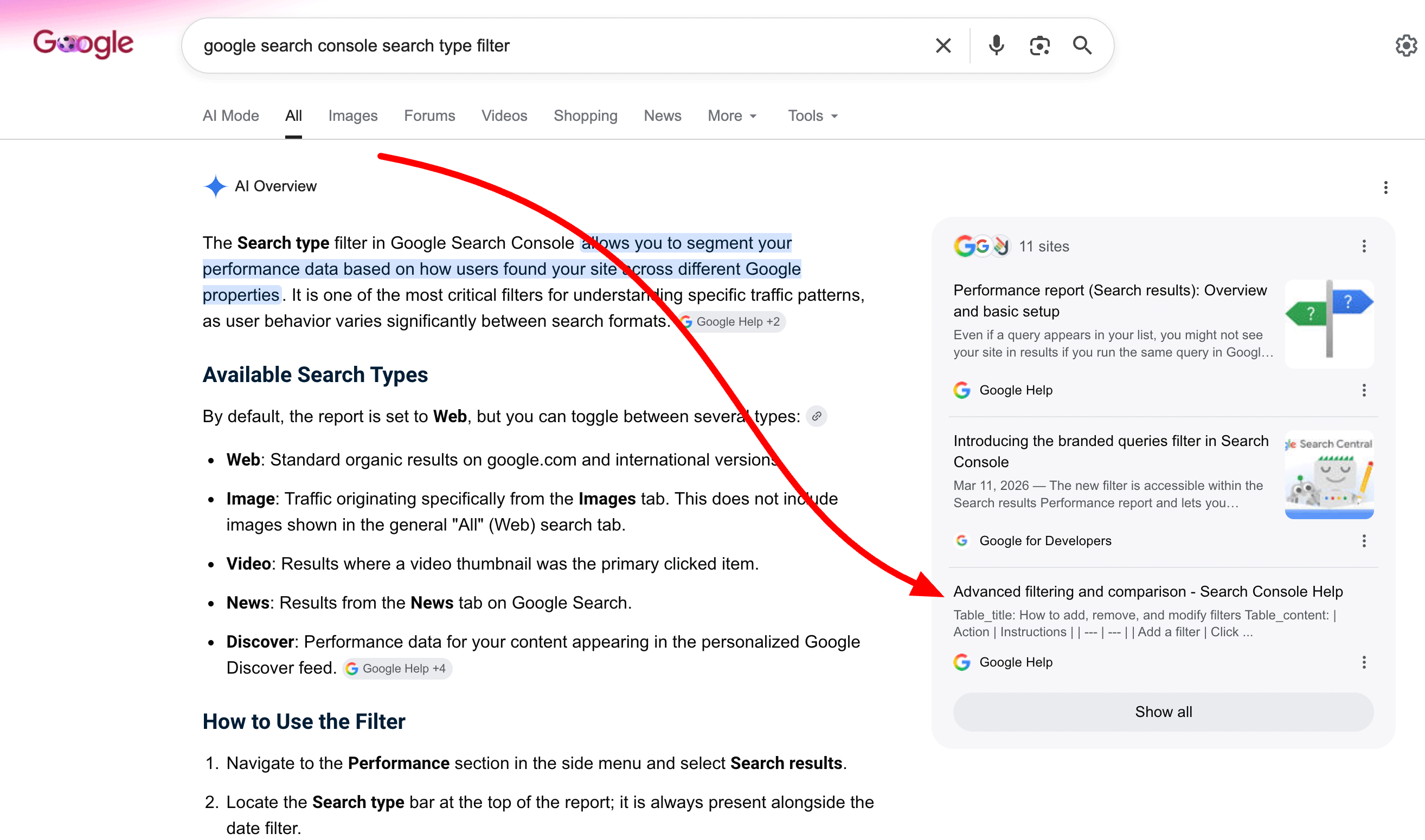Click the Show all button

click(1163, 712)
